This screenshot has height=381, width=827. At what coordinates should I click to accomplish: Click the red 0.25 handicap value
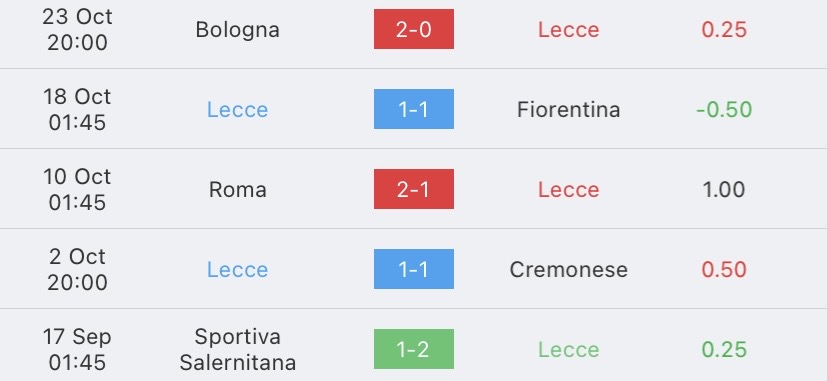click(x=724, y=30)
